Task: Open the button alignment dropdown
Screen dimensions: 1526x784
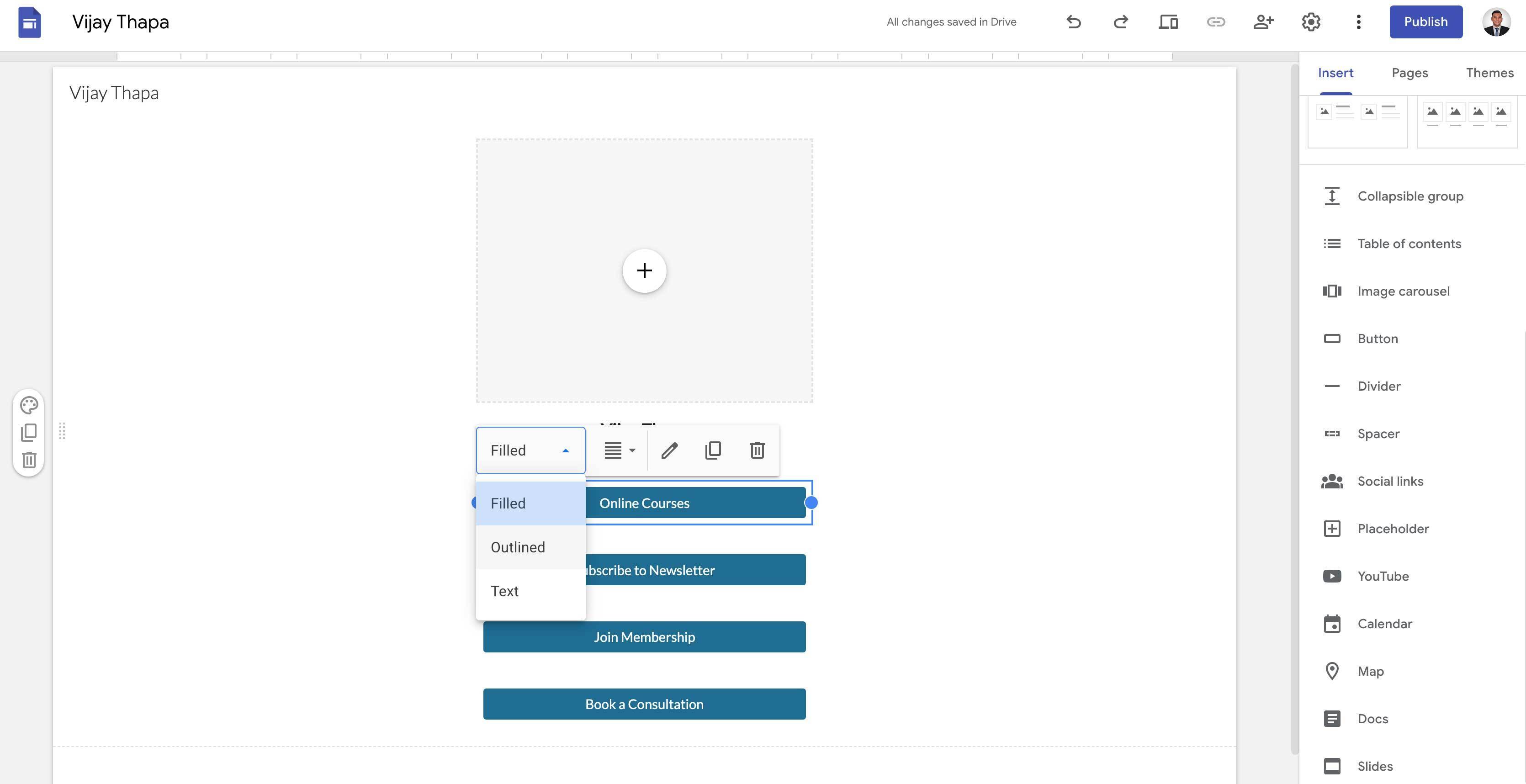Action: click(x=620, y=450)
